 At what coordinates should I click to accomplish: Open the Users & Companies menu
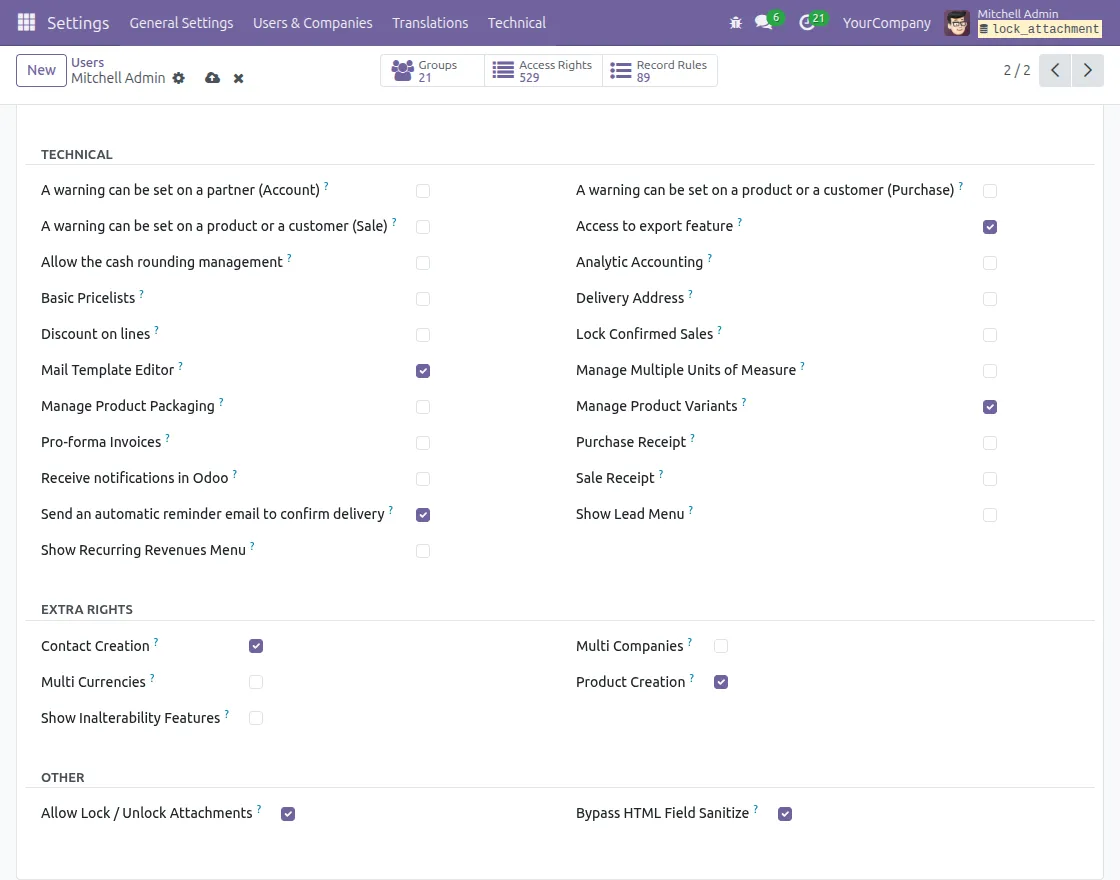(312, 23)
